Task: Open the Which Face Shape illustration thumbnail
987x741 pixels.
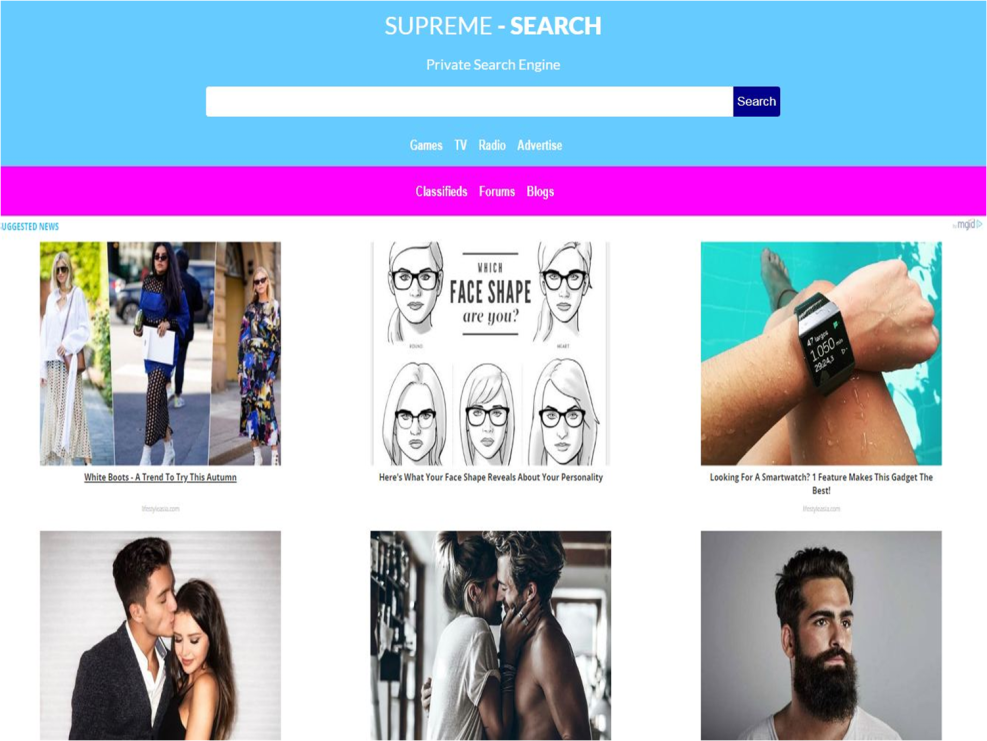Action: click(490, 354)
